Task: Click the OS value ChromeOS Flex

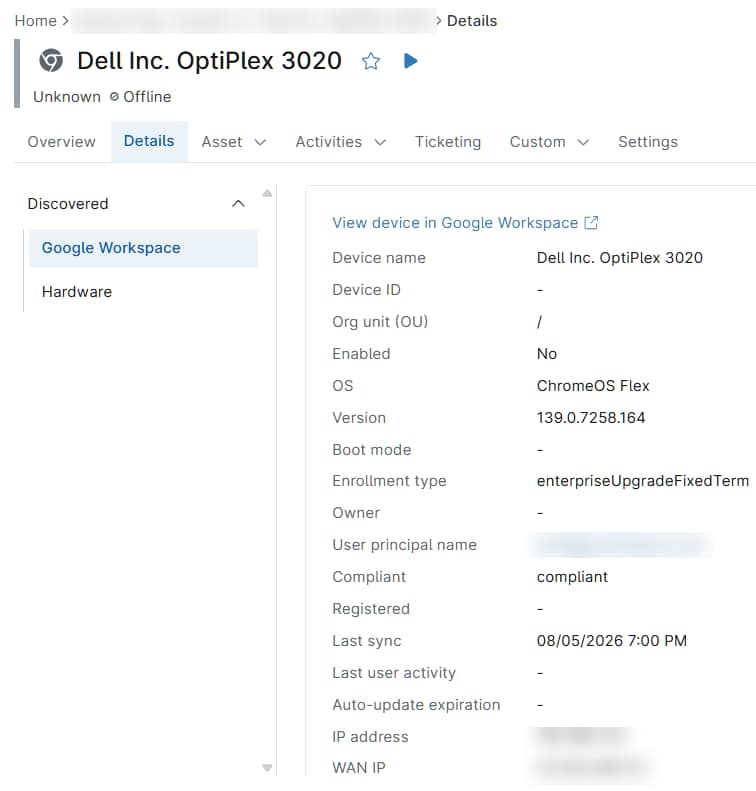Action: pyautogui.click(x=593, y=386)
